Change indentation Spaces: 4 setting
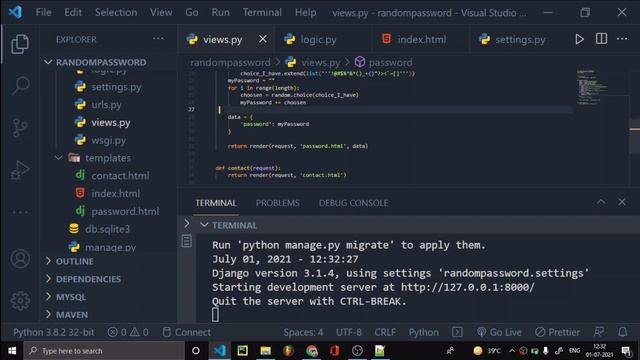Image resolution: width=640 pixels, height=360 pixels. (303, 332)
